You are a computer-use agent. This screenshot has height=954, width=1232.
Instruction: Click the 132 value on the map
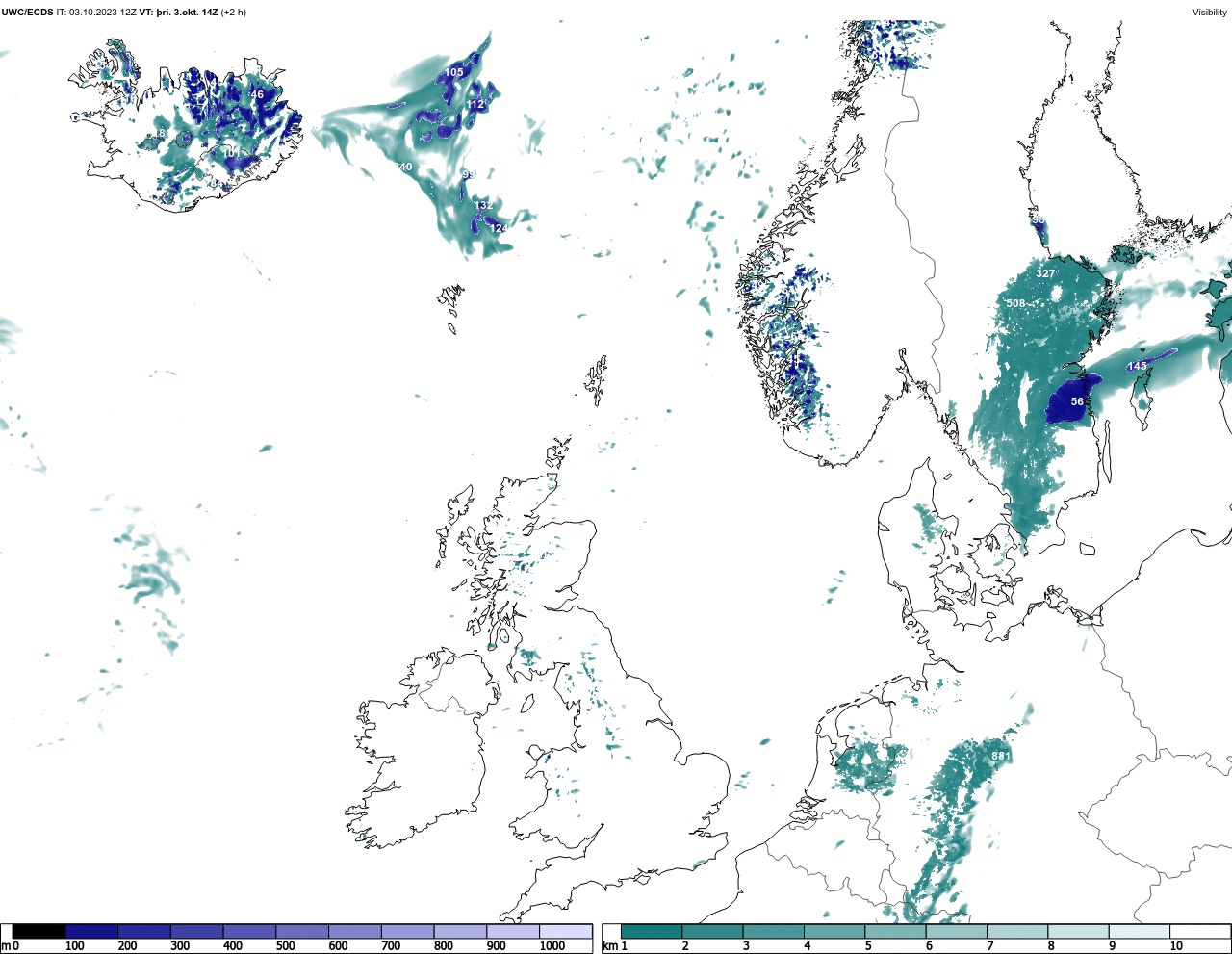[x=484, y=205]
